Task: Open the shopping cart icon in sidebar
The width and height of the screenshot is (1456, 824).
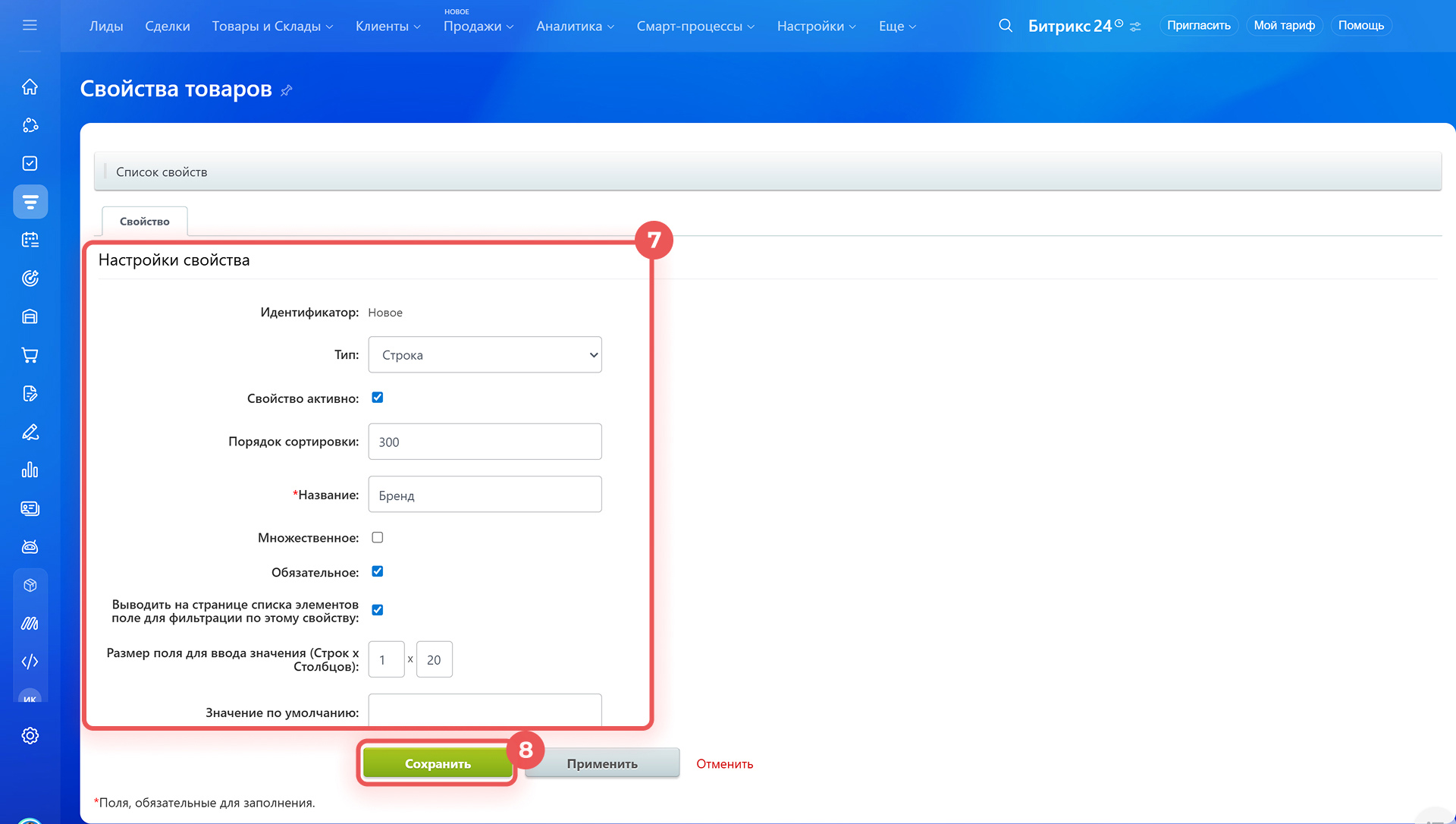Action: point(30,355)
